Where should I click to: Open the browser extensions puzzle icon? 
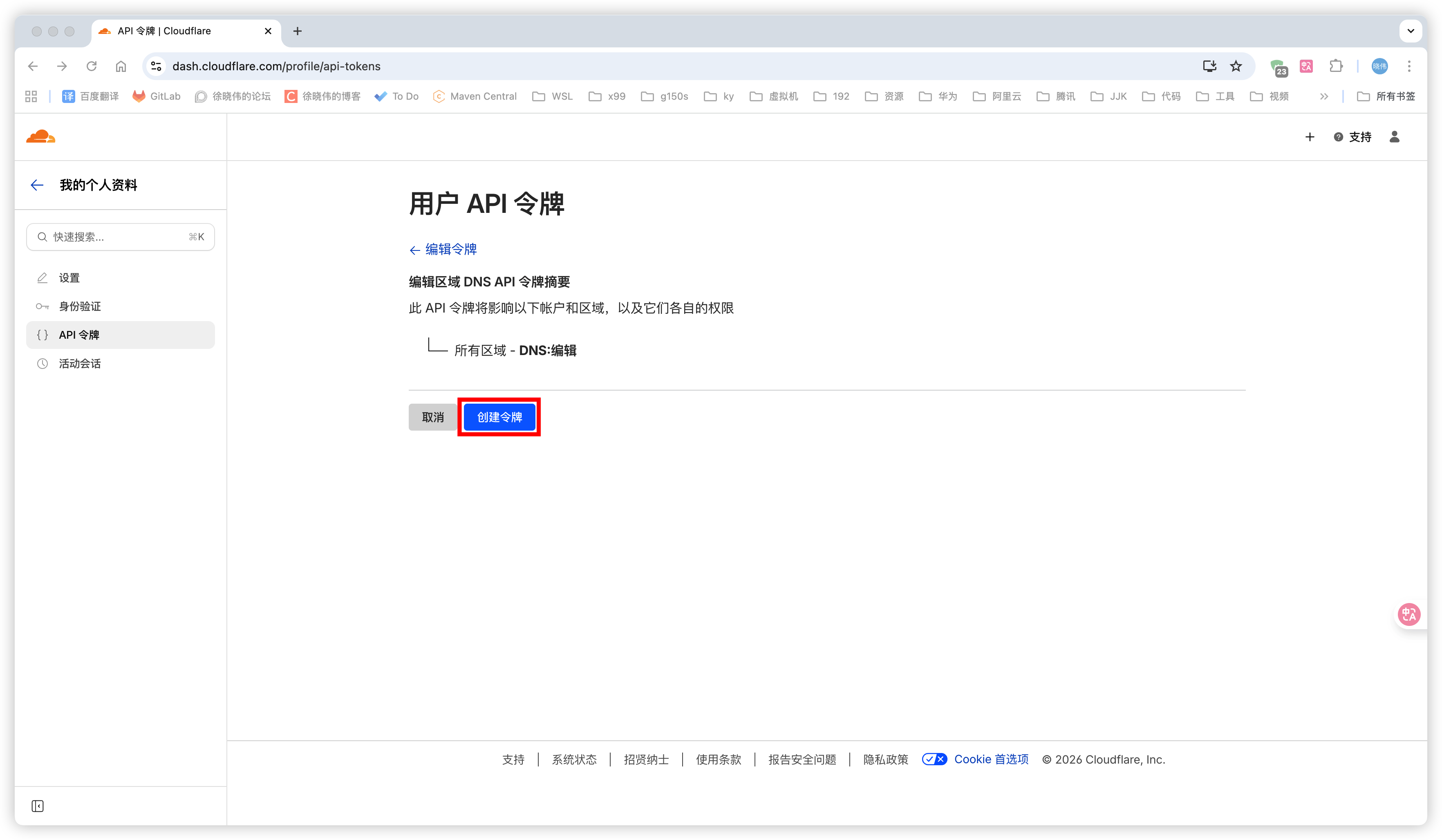(1336, 66)
